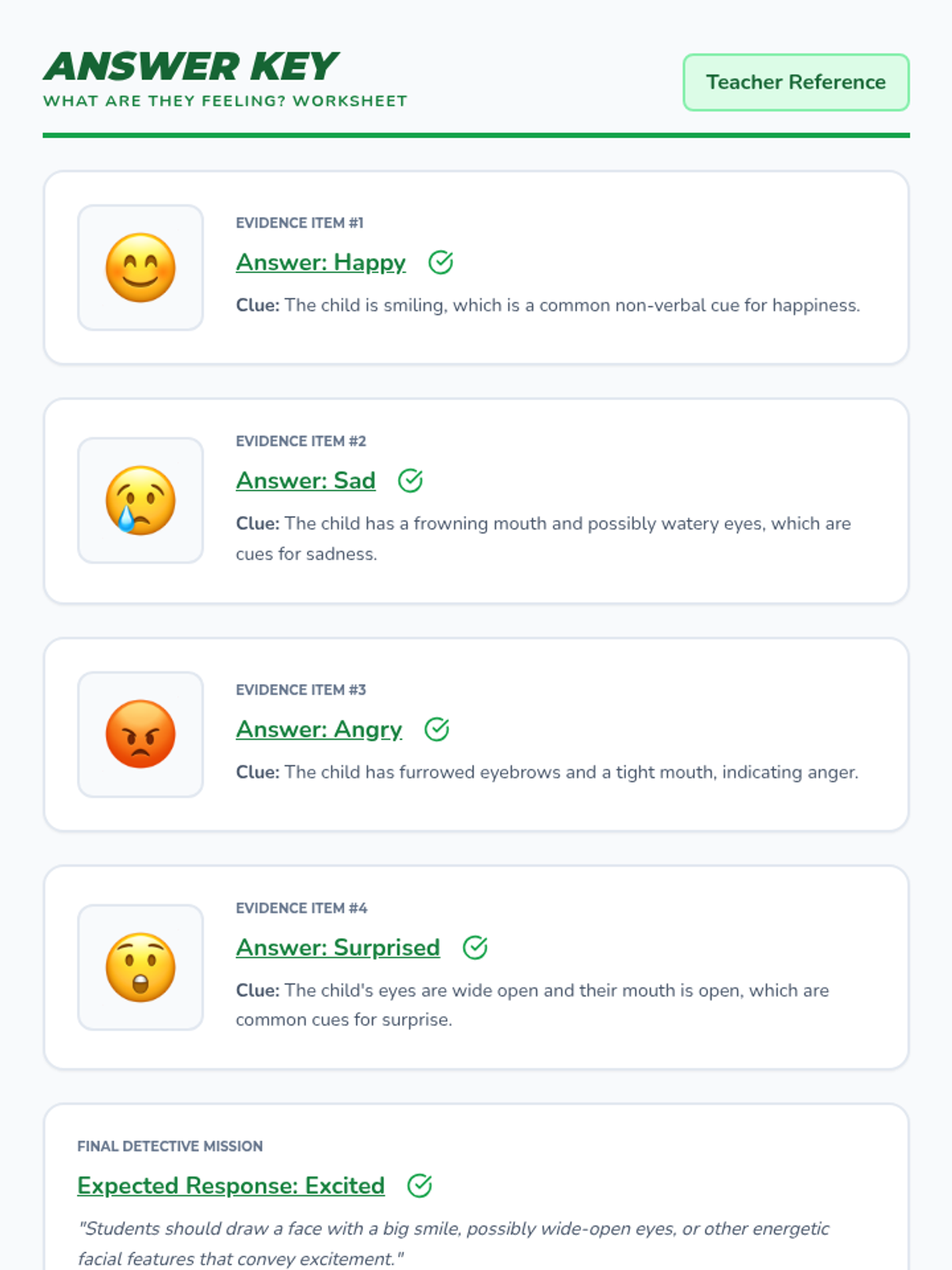This screenshot has width=952, height=1270.
Task: Open the Answer: Sad link
Action: click(x=305, y=480)
